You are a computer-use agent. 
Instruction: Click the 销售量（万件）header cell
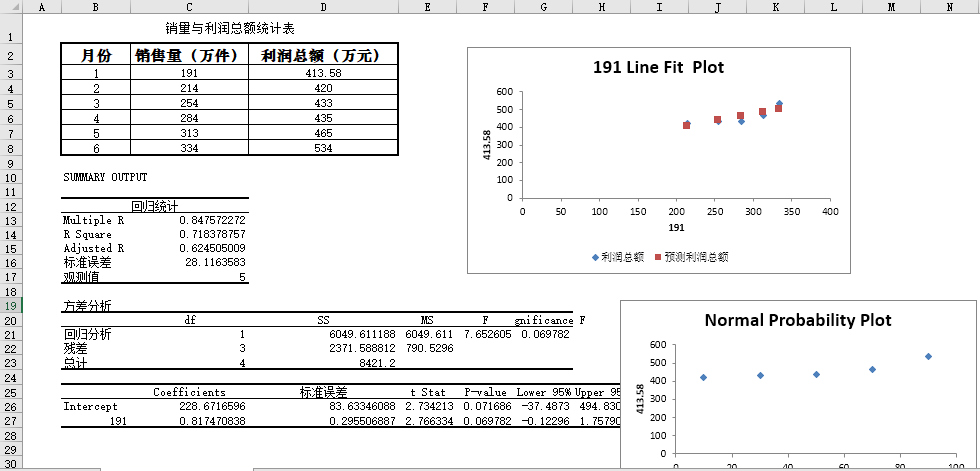(189, 55)
